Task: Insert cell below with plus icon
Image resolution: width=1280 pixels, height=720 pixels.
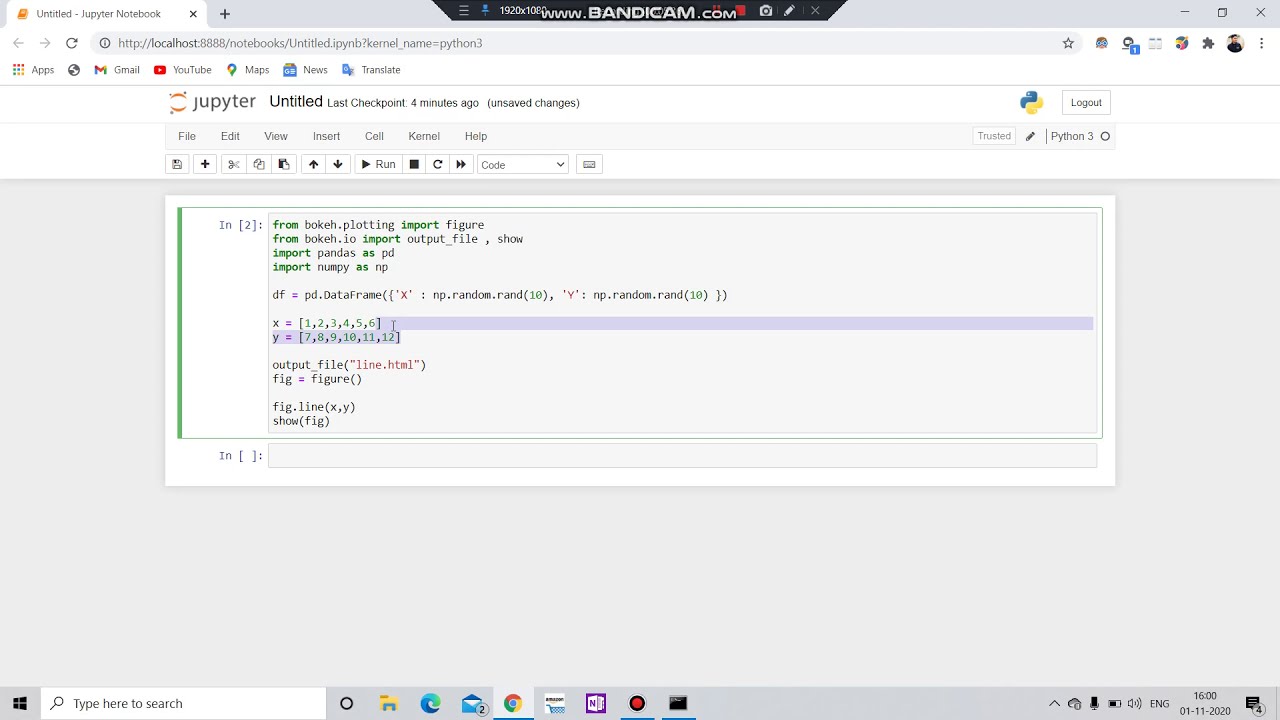Action: (205, 165)
